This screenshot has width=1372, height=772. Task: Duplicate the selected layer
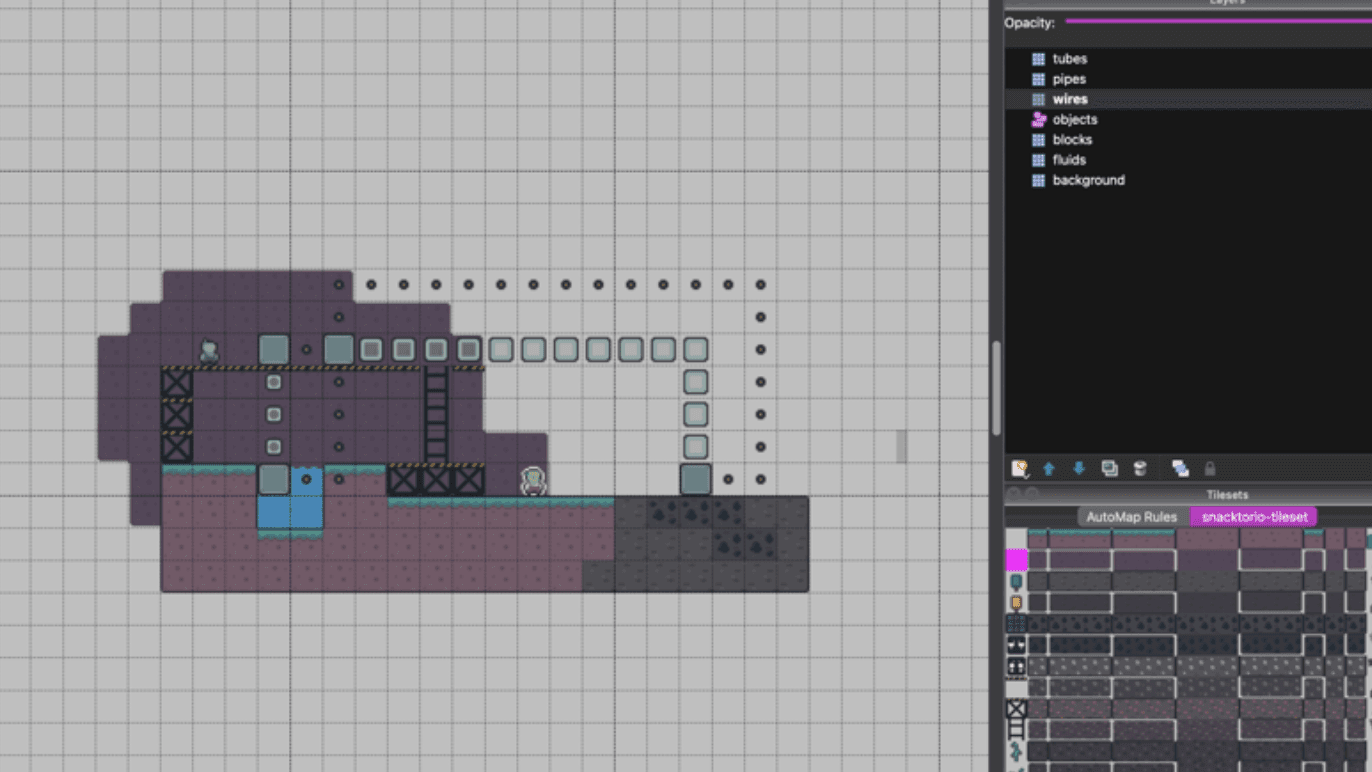[x=1109, y=468]
